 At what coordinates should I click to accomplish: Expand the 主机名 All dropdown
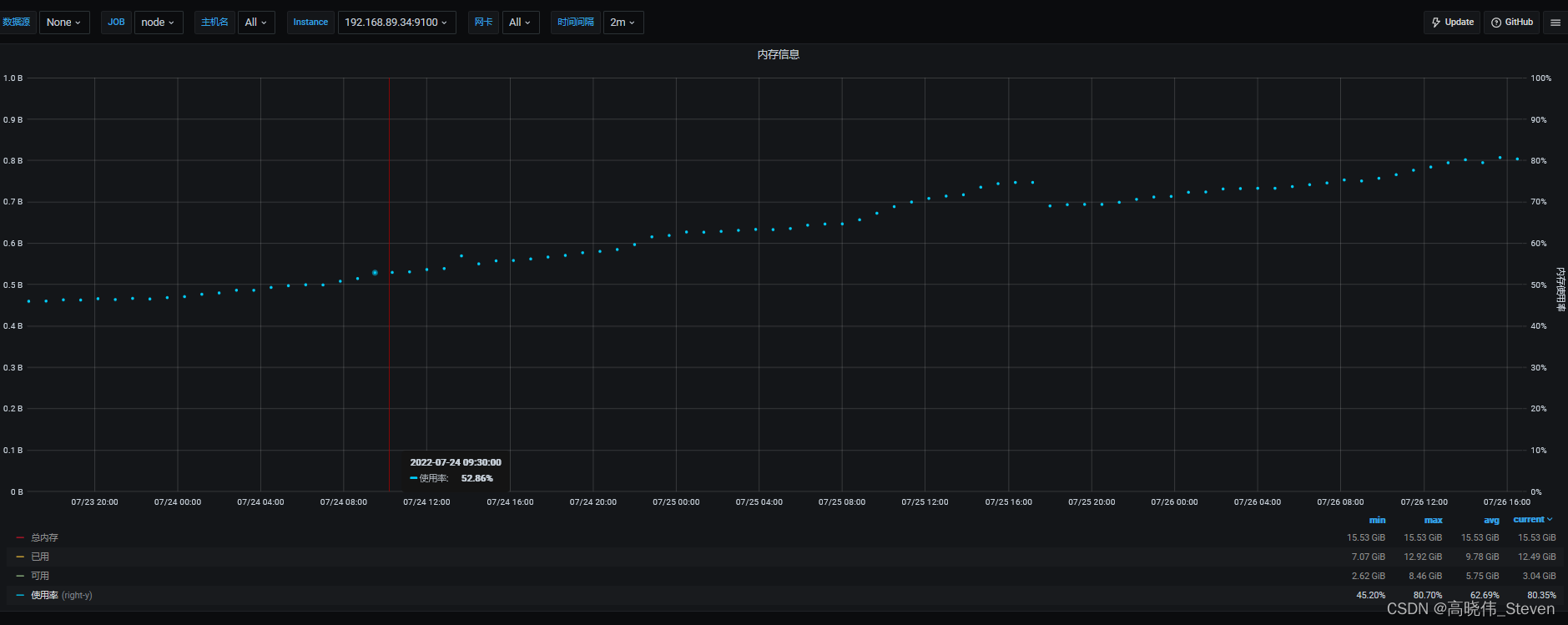256,23
